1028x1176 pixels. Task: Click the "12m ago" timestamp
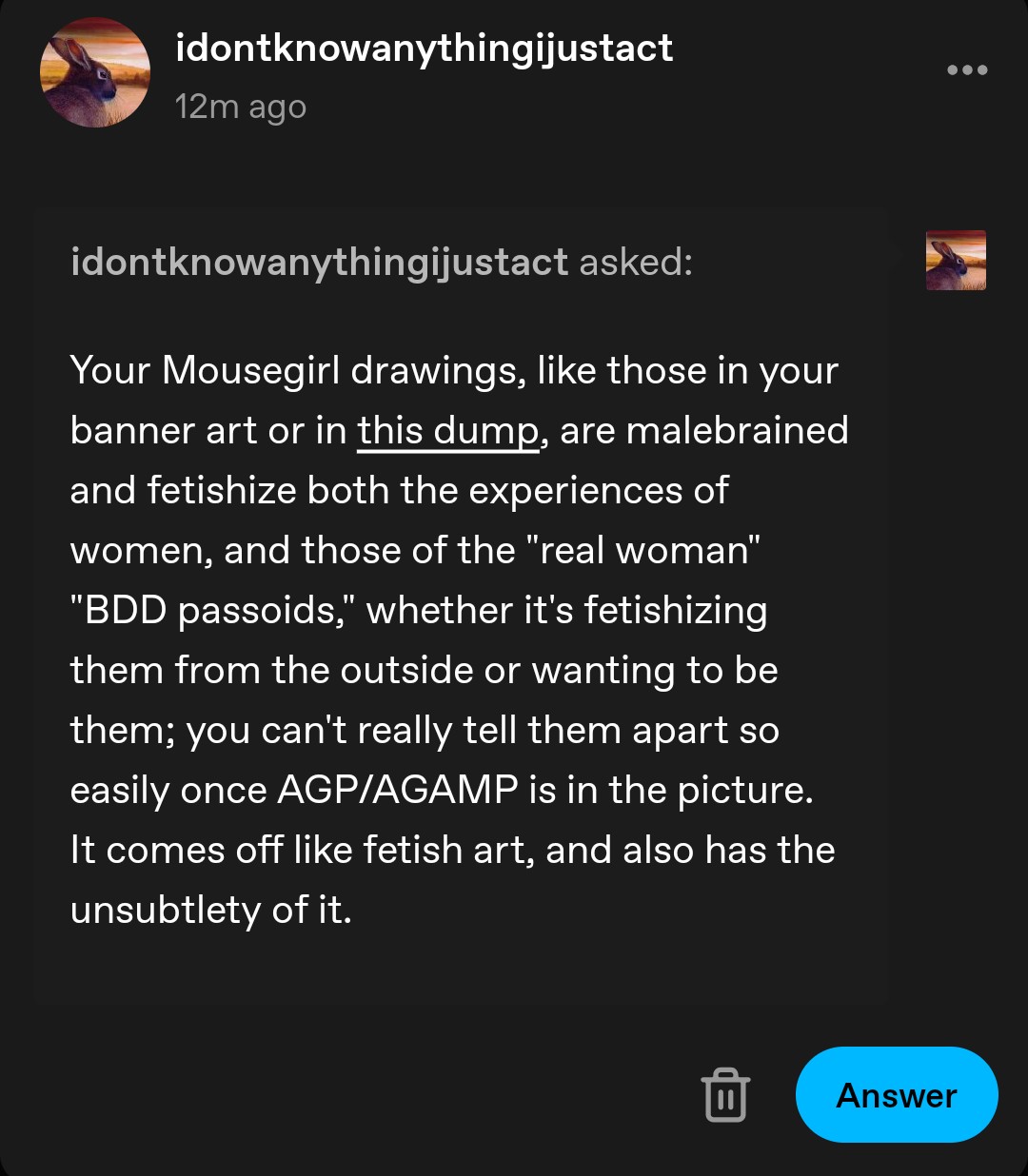(x=241, y=107)
